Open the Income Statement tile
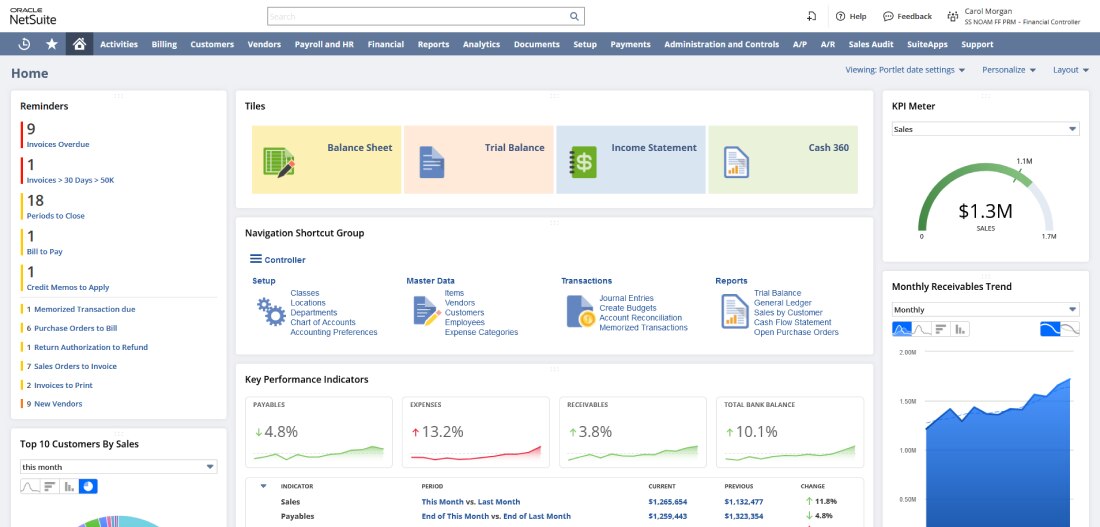The width and height of the screenshot is (1100, 527). coord(631,159)
